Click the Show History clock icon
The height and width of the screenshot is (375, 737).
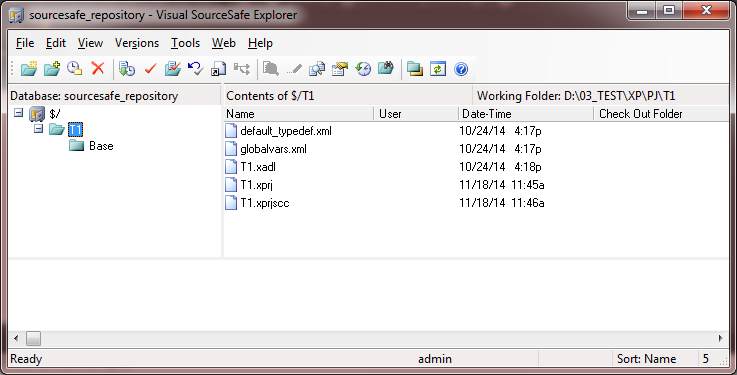click(x=363, y=69)
